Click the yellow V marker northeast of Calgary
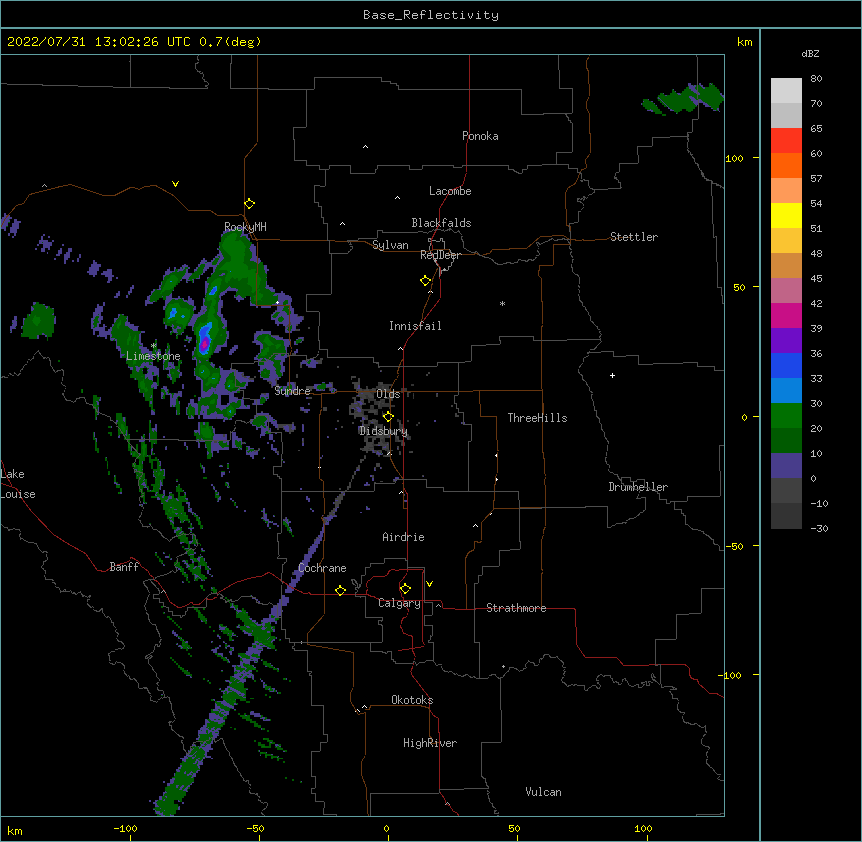 (429, 584)
